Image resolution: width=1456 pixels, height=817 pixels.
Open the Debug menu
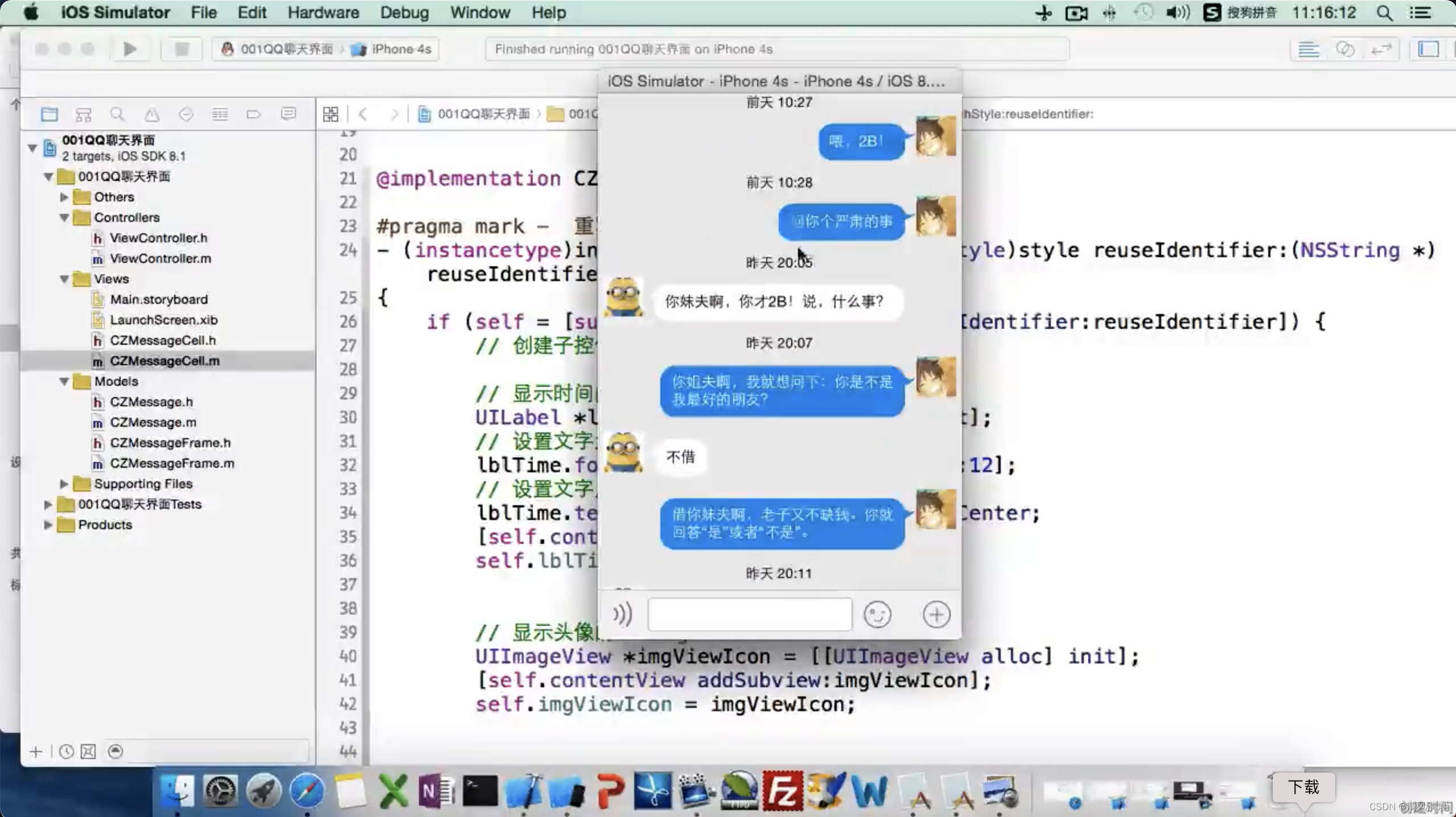coord(405,13)
